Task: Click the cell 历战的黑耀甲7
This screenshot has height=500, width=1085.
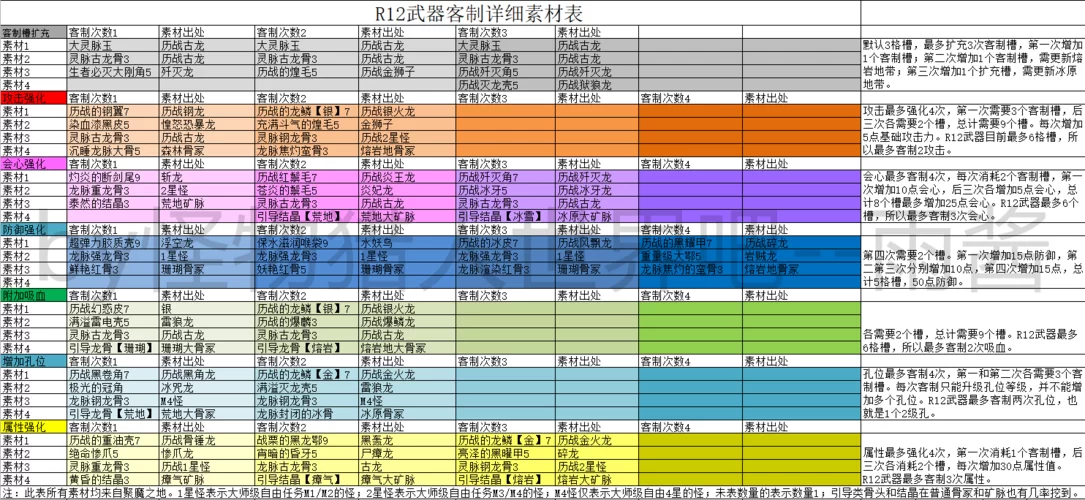Action: 690,243
